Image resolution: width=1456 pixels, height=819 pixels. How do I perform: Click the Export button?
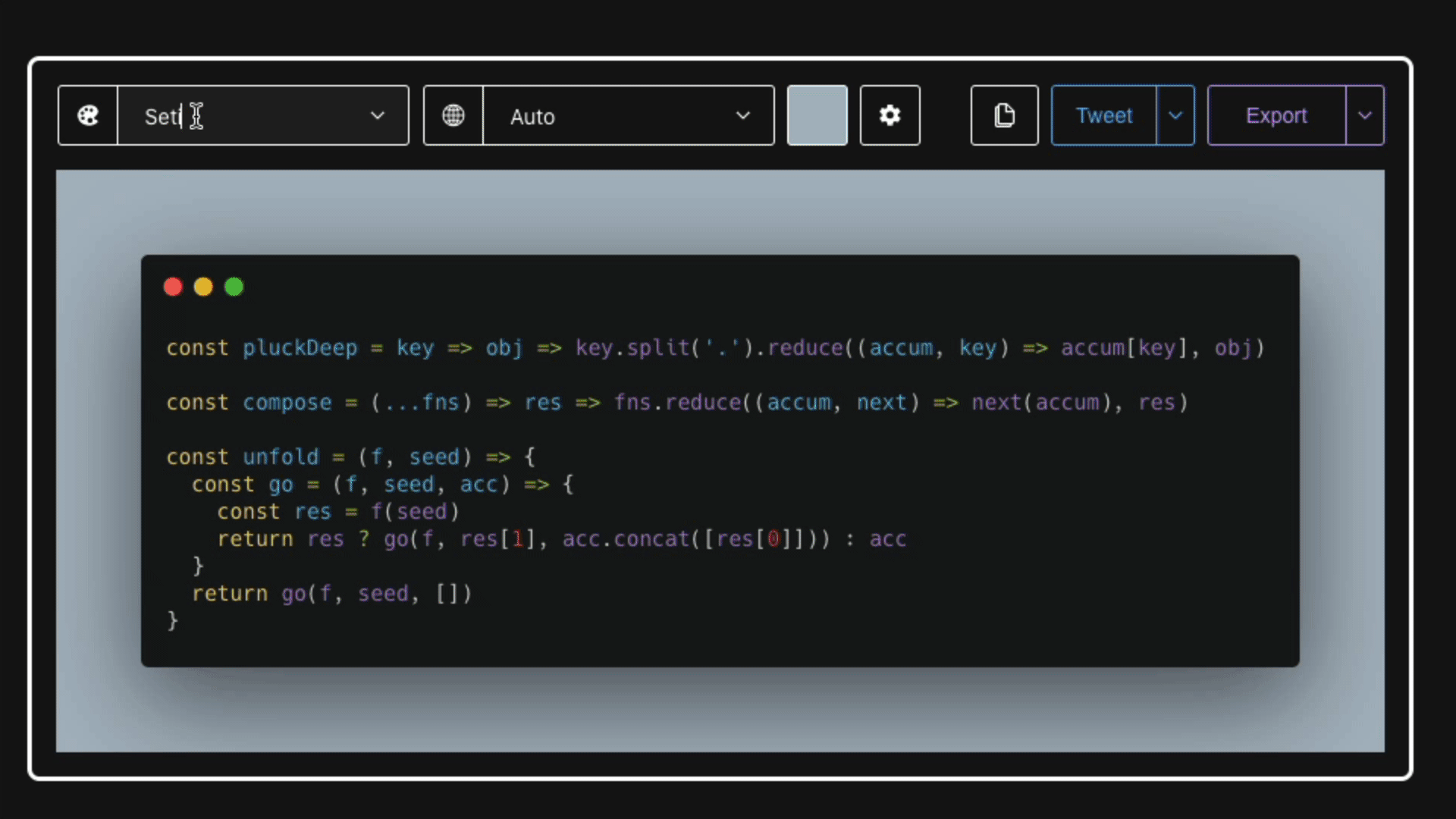[1276, 115]
